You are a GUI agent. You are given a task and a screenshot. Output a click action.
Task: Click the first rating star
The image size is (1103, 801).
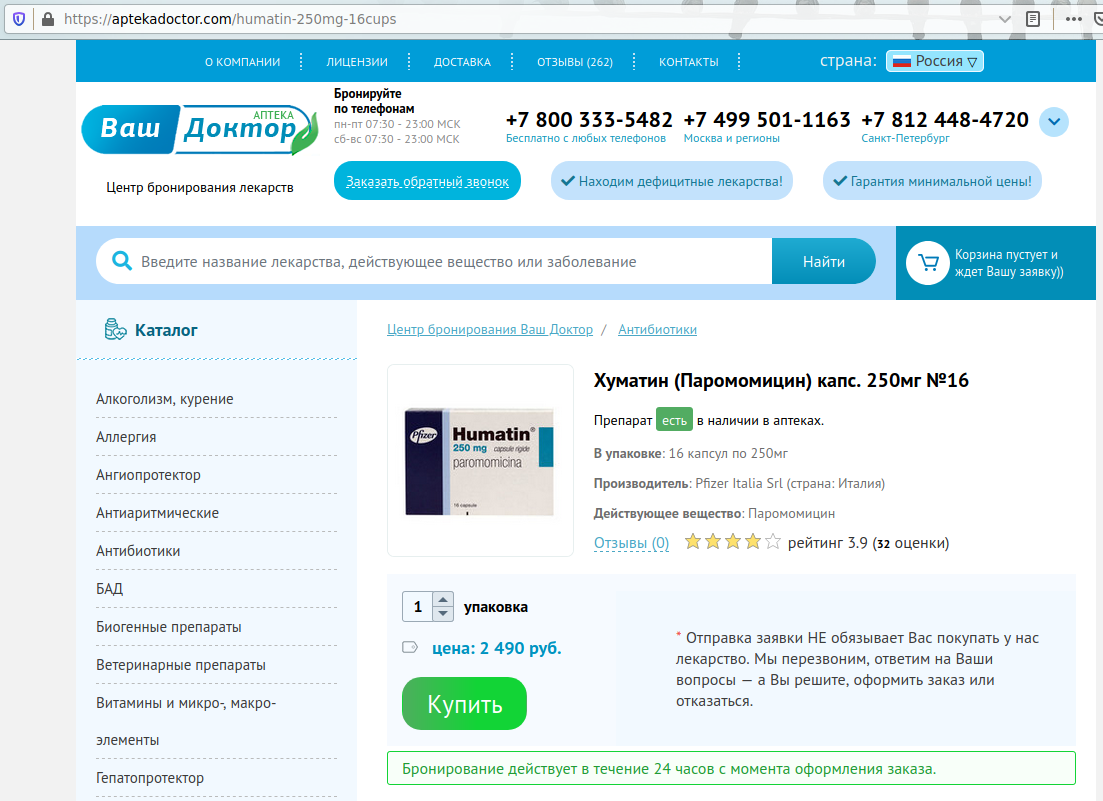click(x=693, y=542)
